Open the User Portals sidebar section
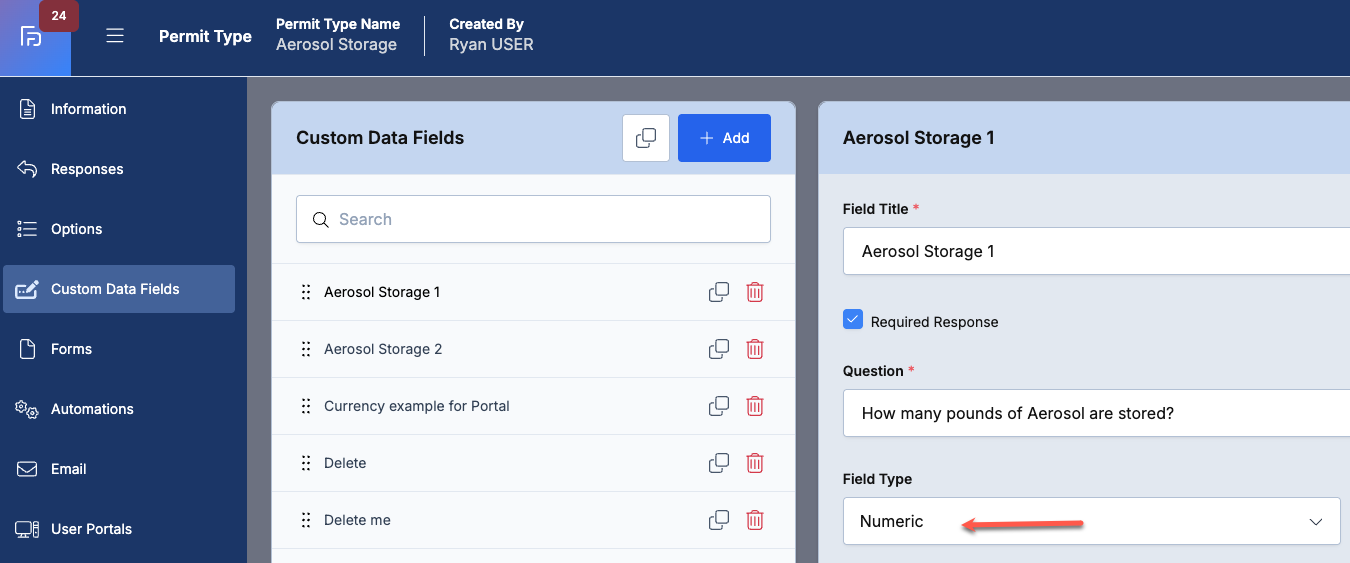The width and height of the screenshot is (1350, 563). (118, 529)
